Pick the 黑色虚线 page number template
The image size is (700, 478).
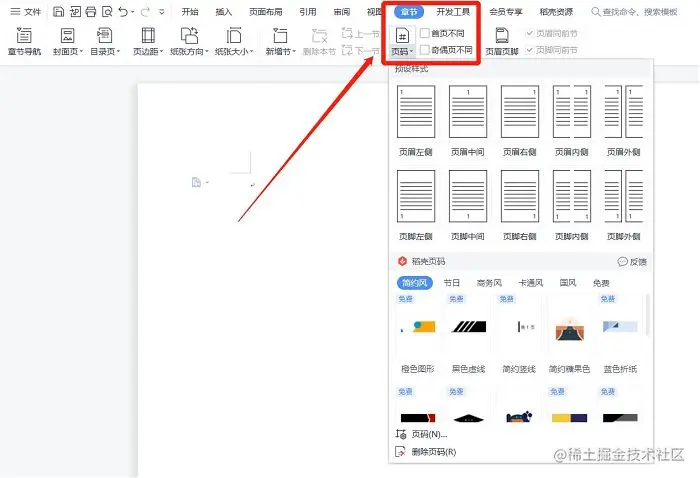tap(468, 335)
